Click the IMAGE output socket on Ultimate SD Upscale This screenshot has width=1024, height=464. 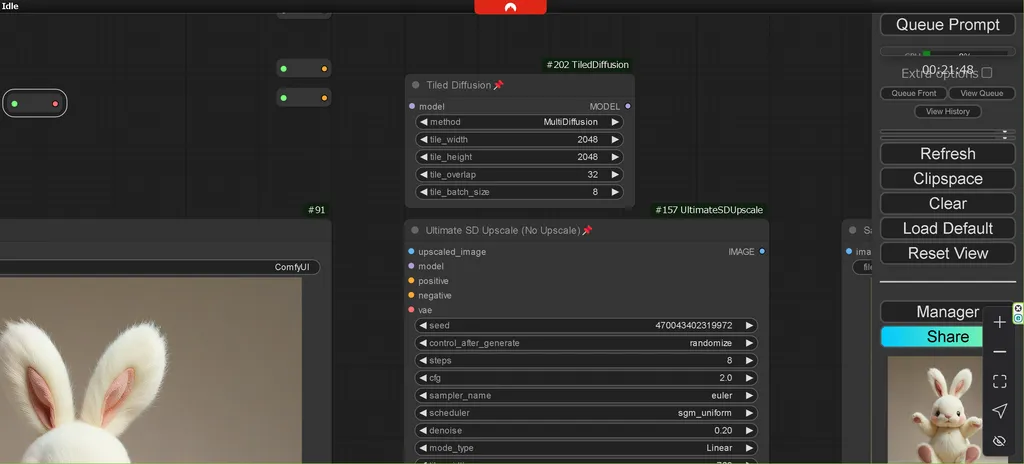762,252
